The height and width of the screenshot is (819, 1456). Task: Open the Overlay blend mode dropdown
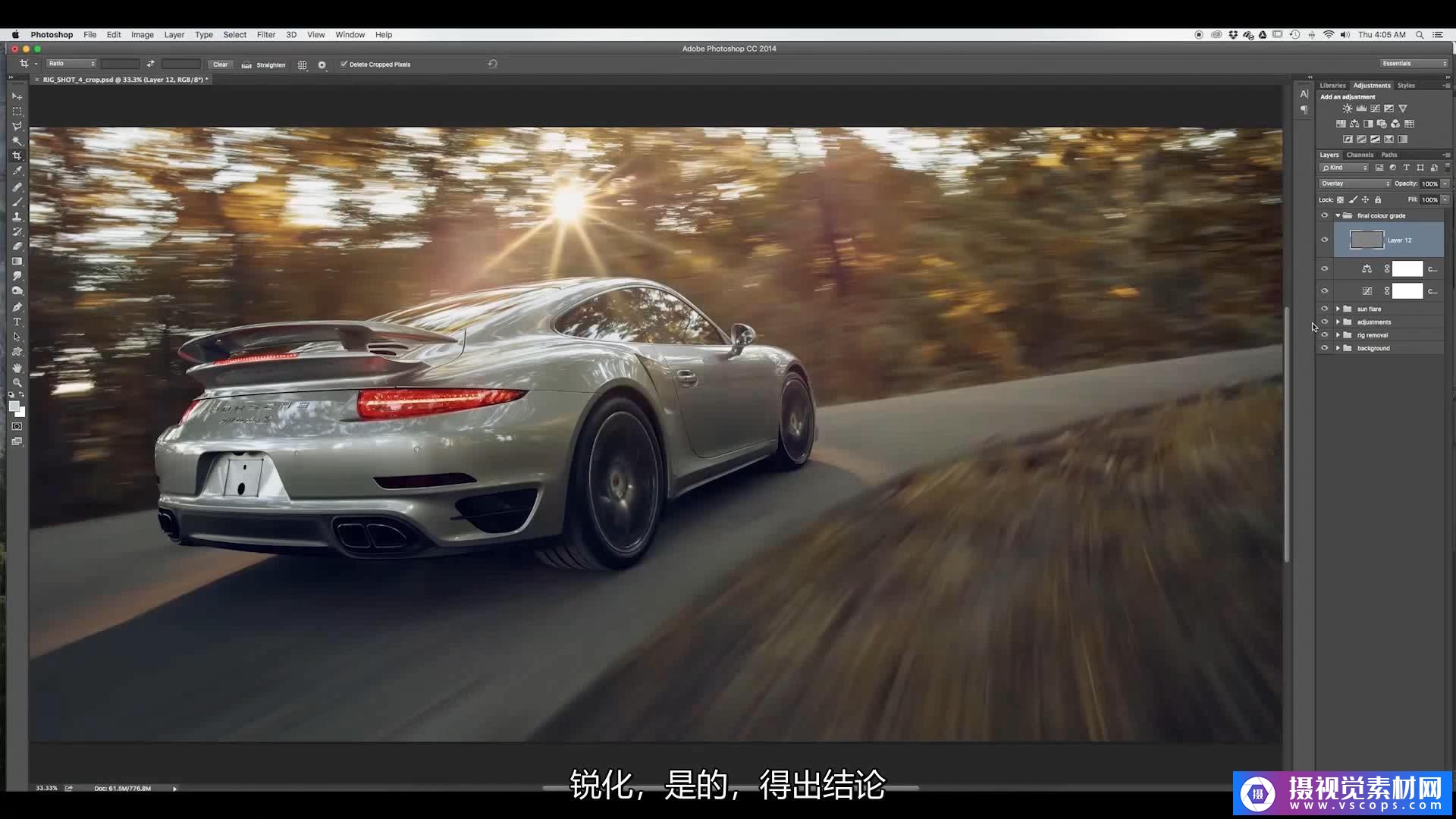(1355, 184)
